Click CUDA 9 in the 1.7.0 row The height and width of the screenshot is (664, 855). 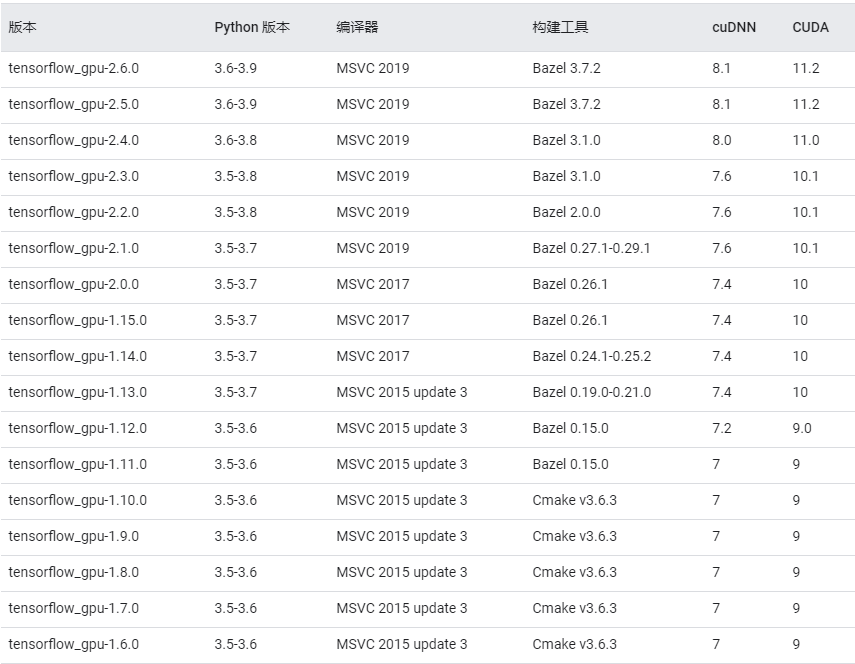(796, 608)
